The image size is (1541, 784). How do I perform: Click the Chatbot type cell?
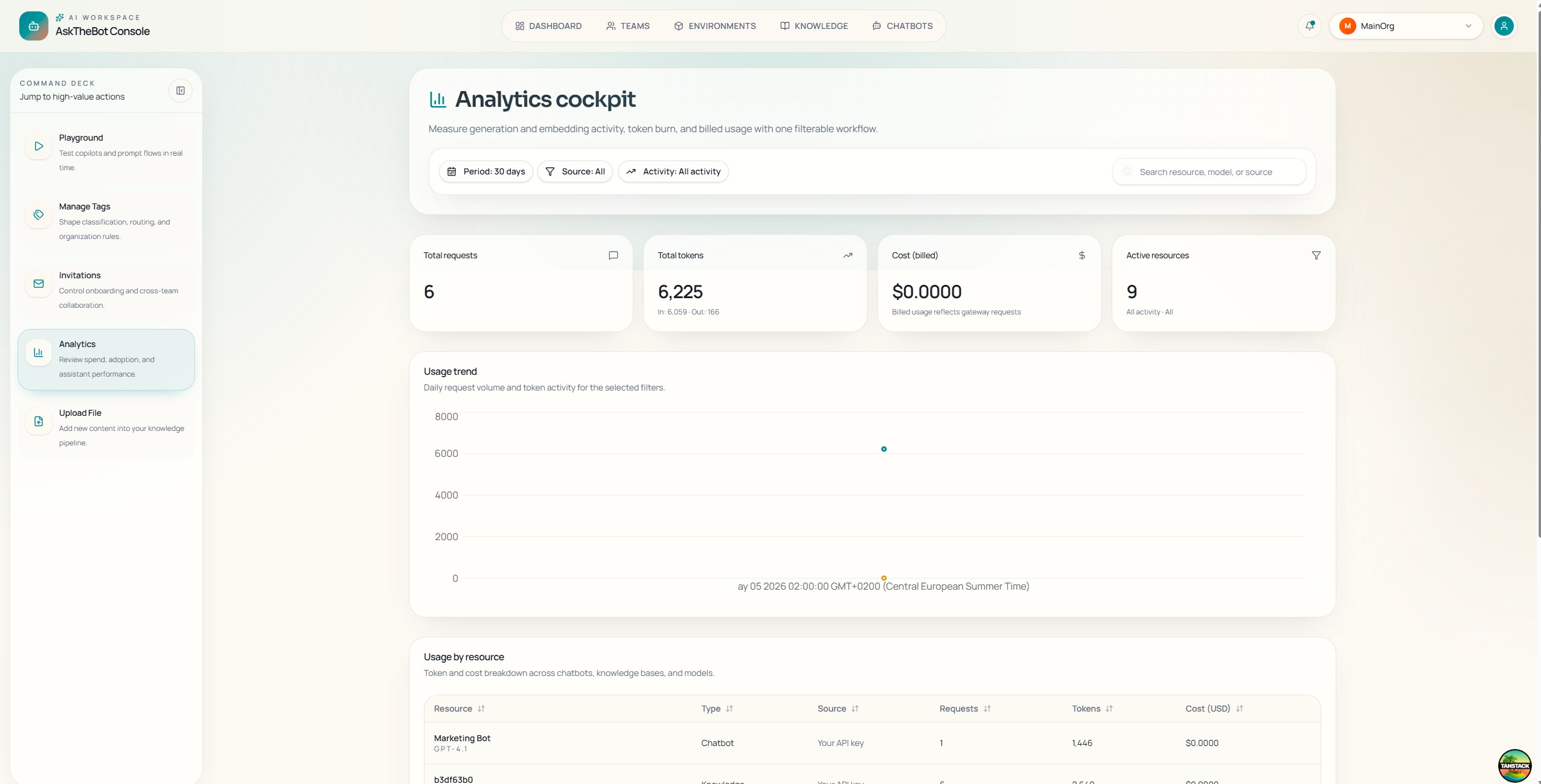coord(717,743)
